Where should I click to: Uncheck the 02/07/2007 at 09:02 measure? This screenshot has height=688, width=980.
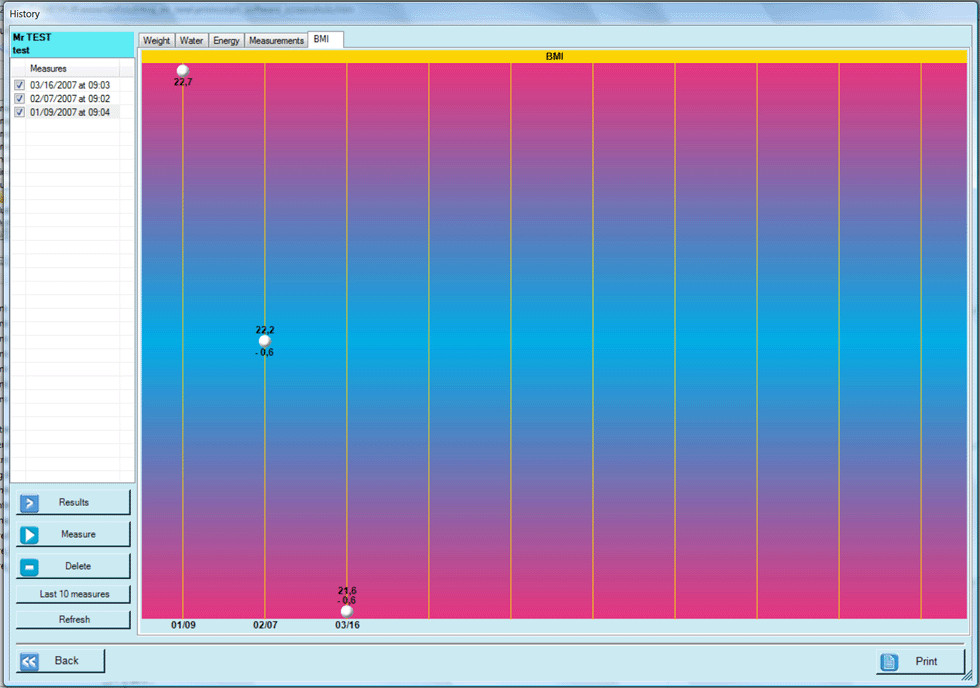(x=19, y=99)
